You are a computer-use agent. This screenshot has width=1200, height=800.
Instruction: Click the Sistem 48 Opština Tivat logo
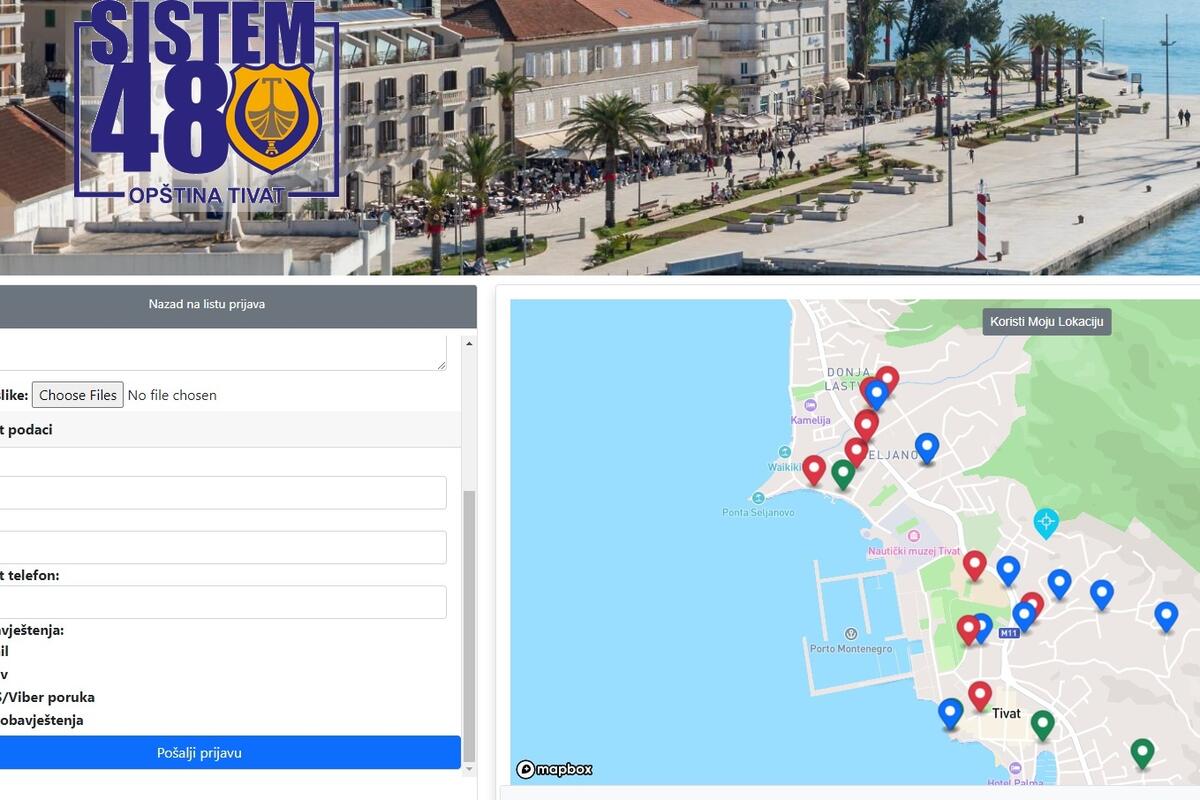click(x=207, y=100)
